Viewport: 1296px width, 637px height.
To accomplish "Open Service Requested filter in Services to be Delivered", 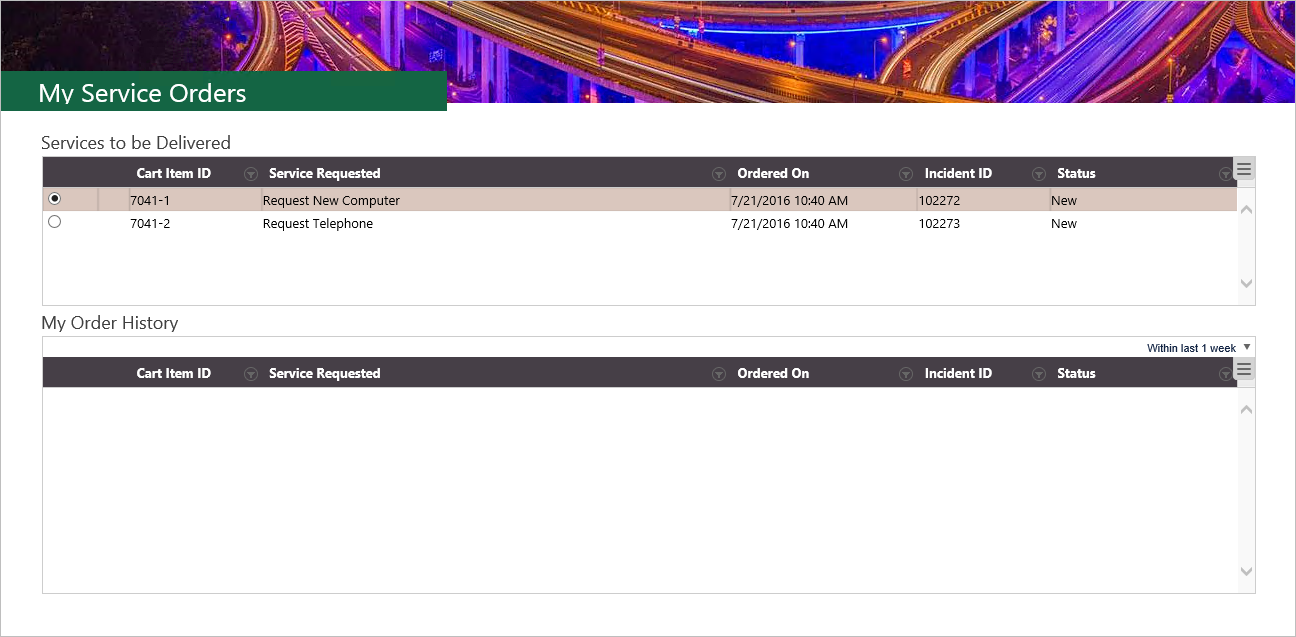I will [x=718, y=174].
